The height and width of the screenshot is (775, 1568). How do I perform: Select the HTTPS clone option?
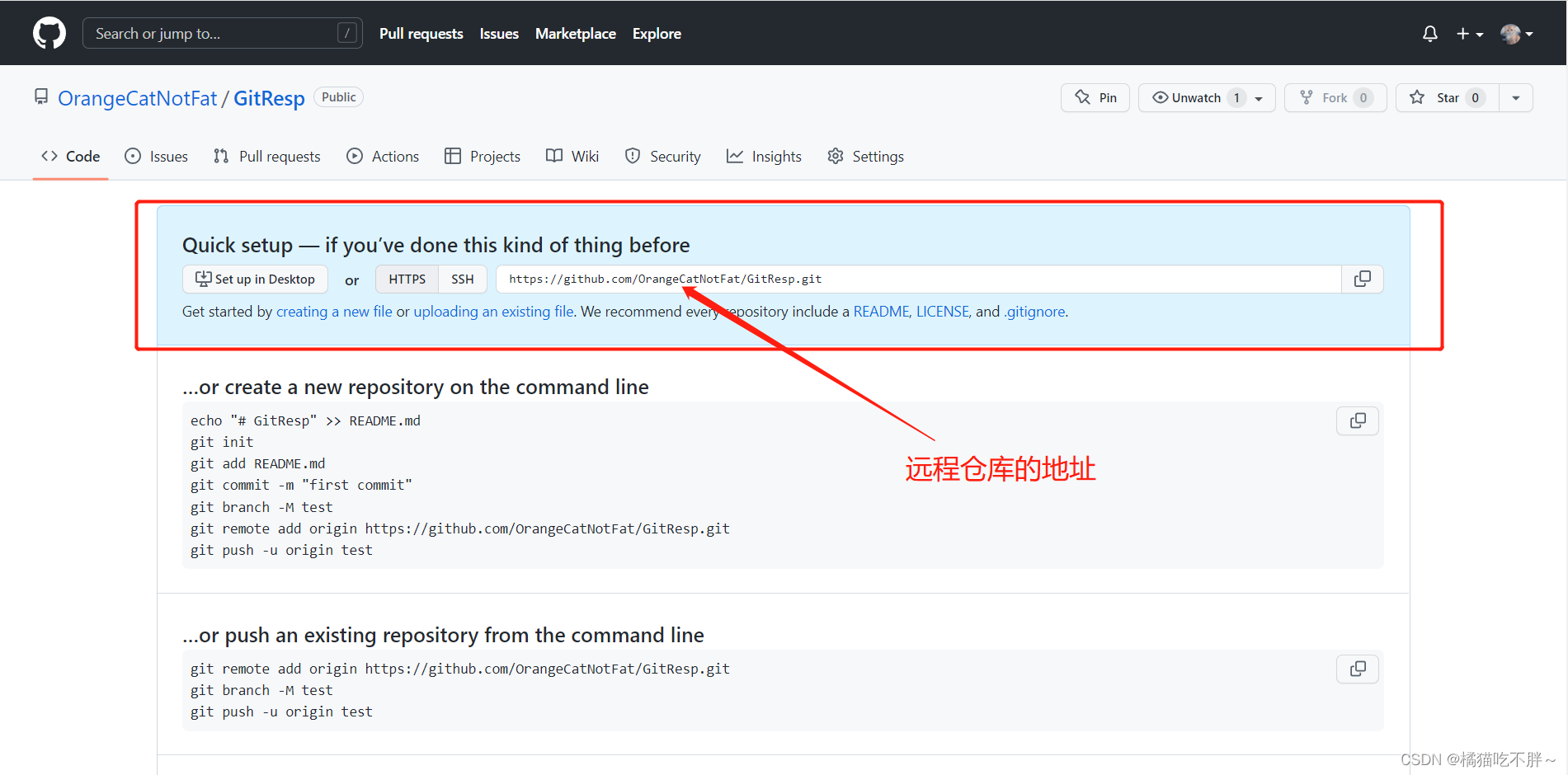click(x=407, y=279)
